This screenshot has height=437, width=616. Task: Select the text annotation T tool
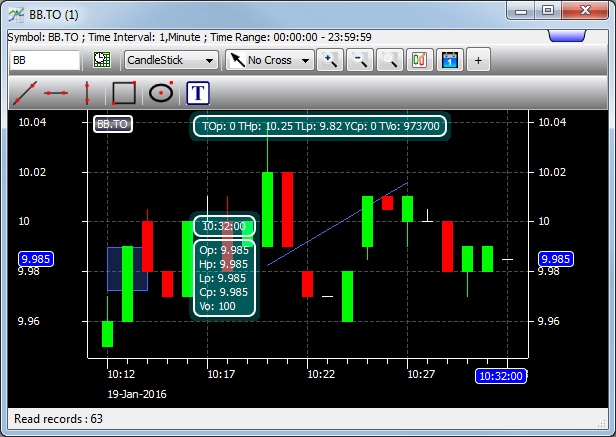[x=199, y=93]
